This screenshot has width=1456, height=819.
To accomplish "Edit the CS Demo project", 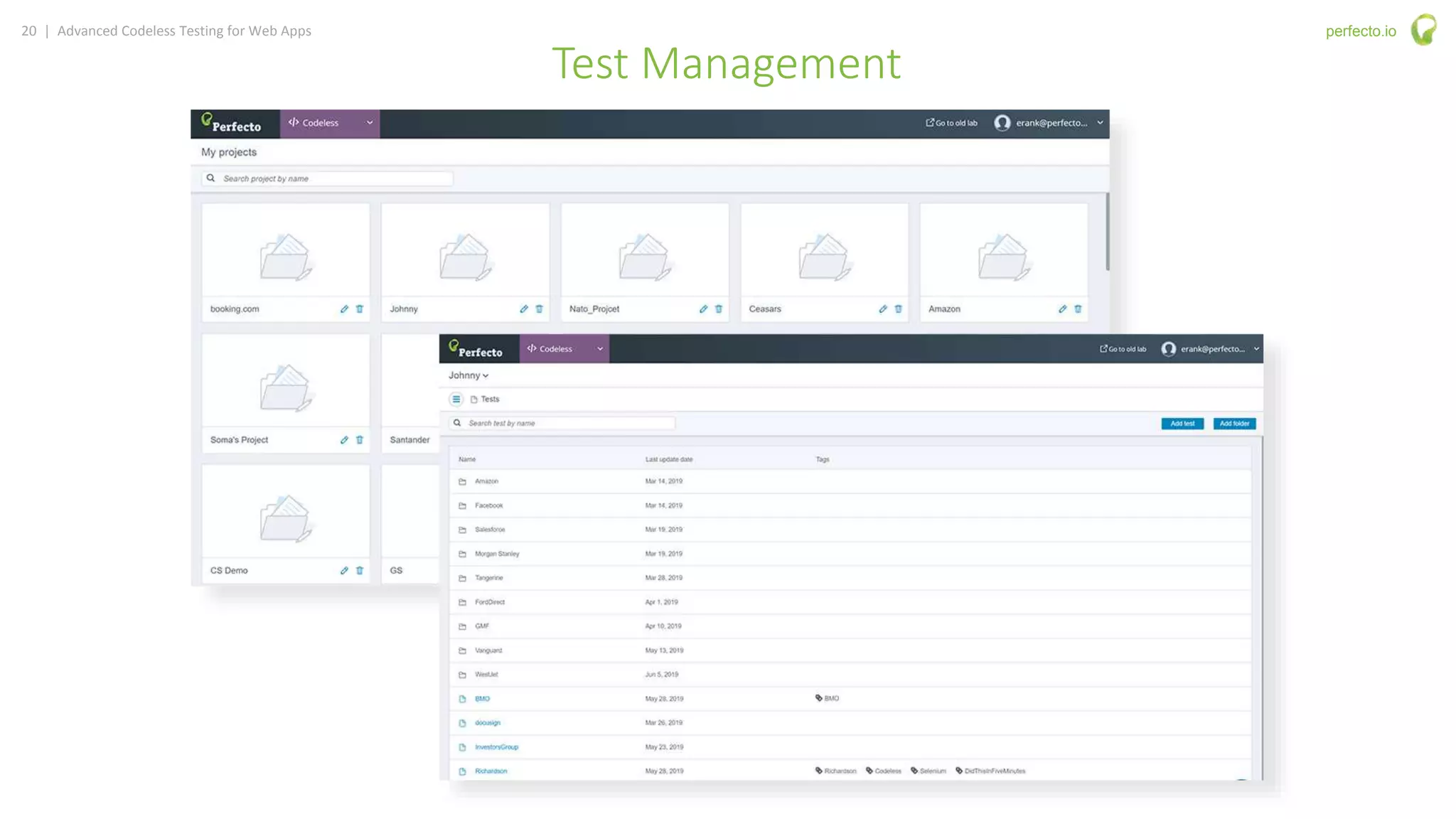I will 344,570.
